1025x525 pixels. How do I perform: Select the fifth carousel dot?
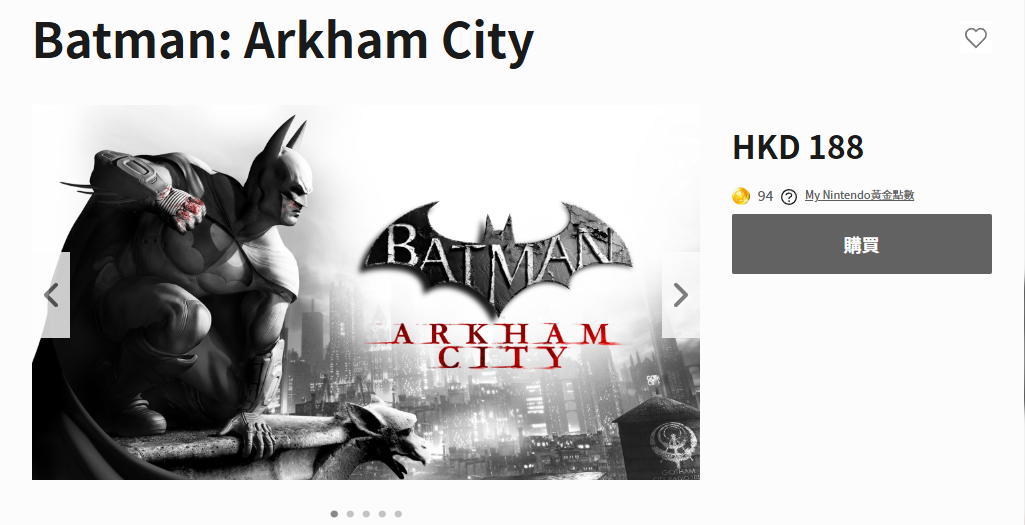tap(398, 514)
